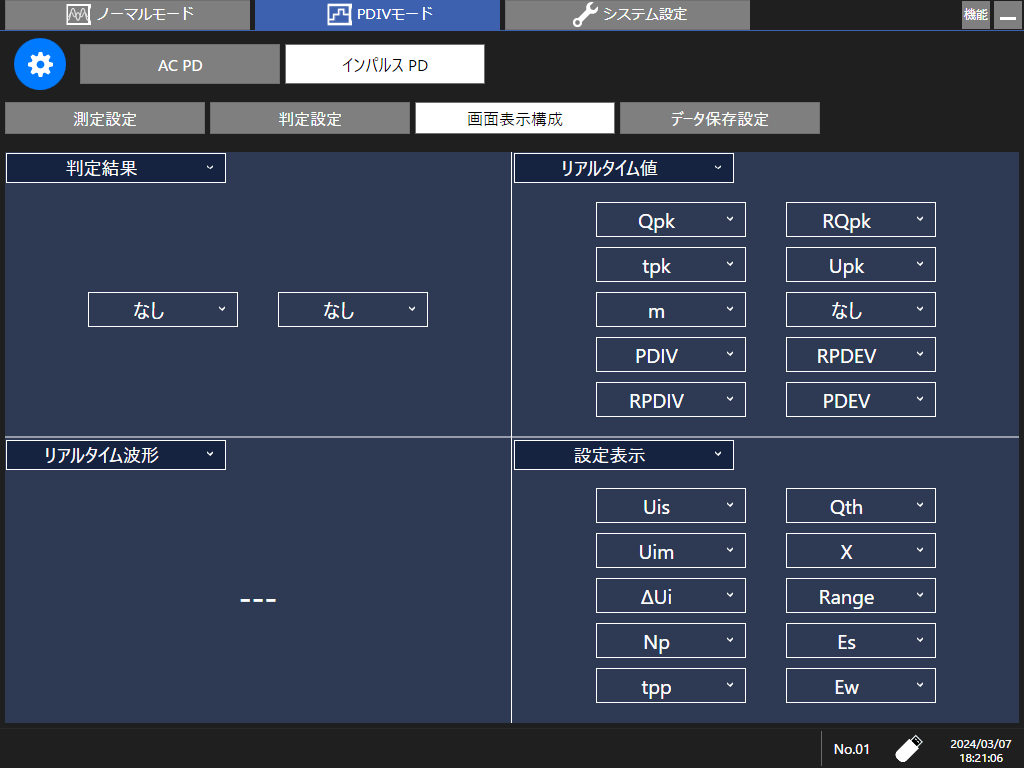Click the USB eject icon in status bar
Screen dimensions: 1024x768
908,747
